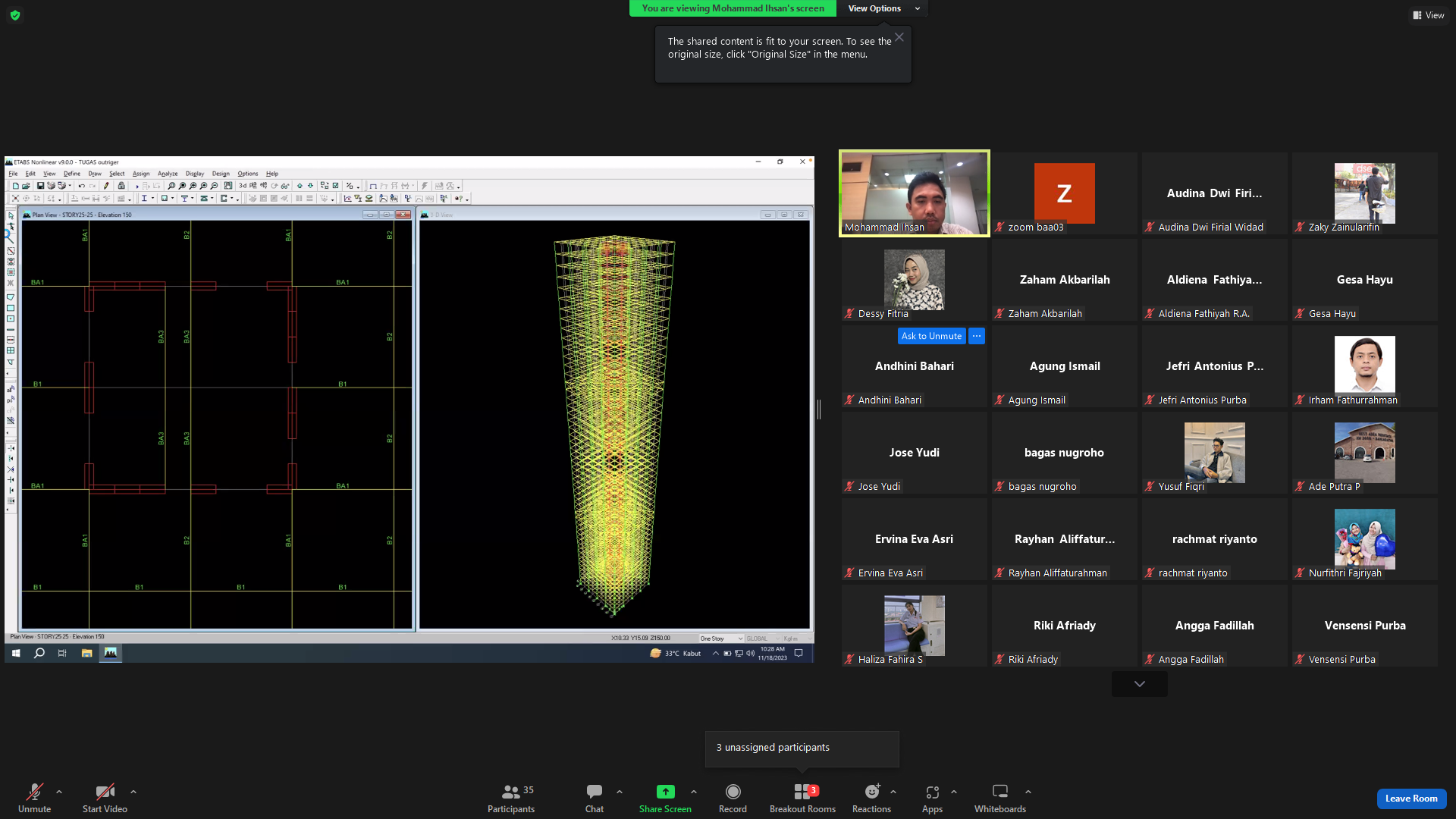
Task: Click the green down arrow icon
Action: tap(310, 186)
